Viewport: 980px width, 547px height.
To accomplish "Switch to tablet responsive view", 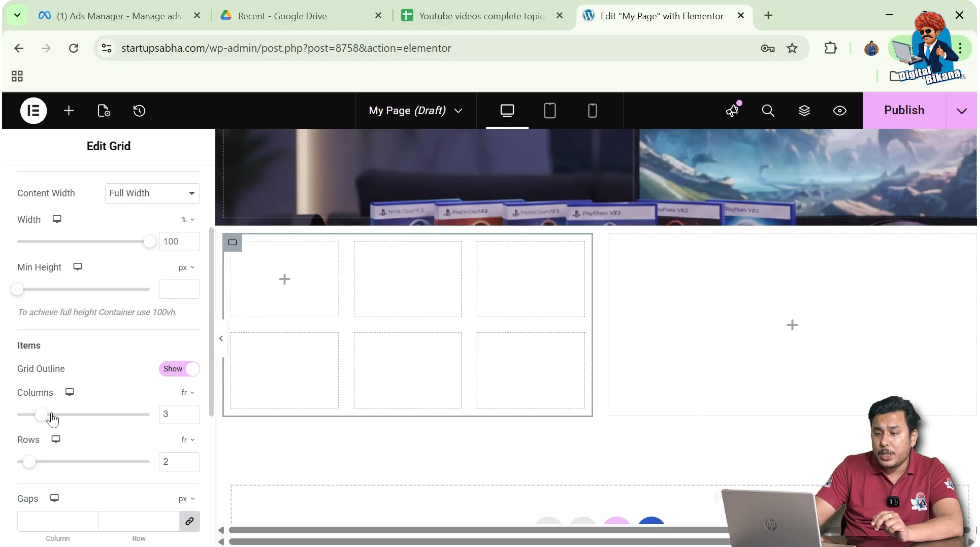I will (550, 111).
